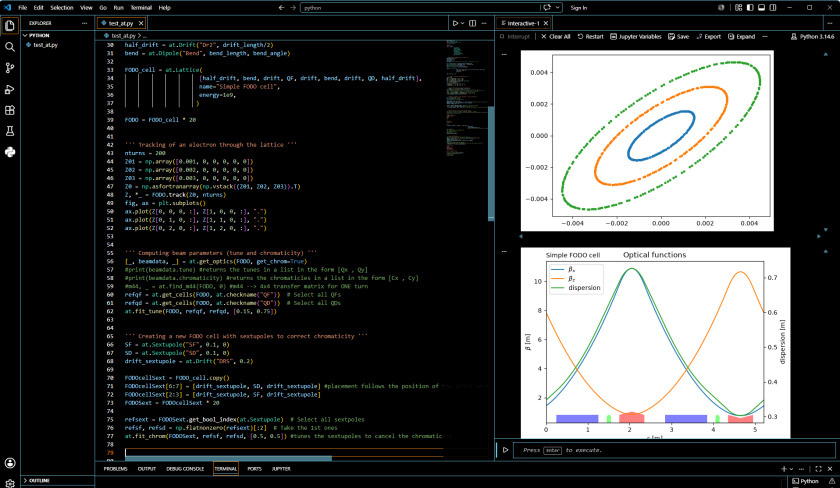Expand the OUTLINE section
The height and width of the screenshot is (488, 840).
(x=39, y=481)
